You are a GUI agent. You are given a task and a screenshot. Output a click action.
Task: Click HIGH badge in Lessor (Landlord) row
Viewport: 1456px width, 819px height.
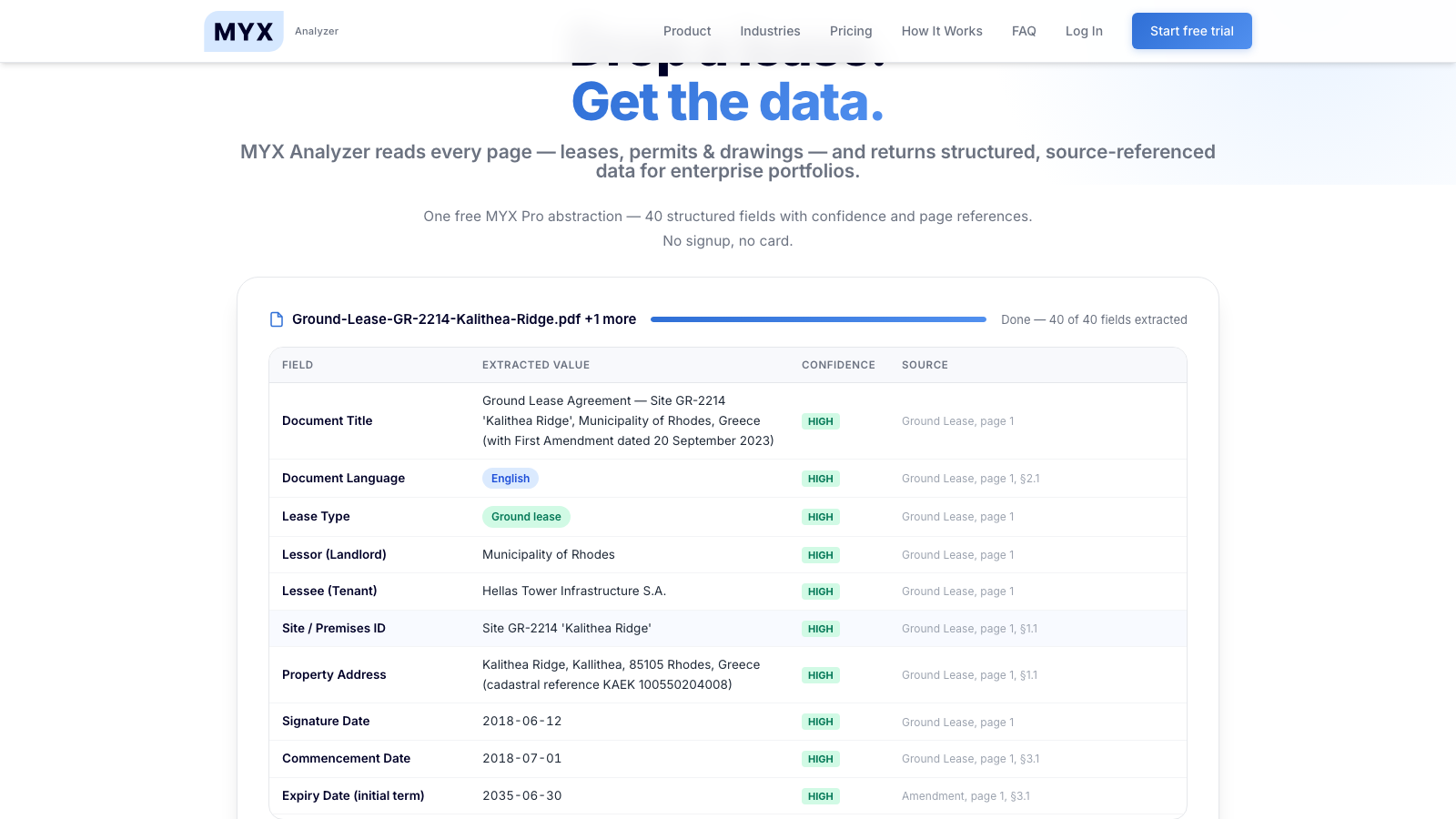[x=821, y=555]
